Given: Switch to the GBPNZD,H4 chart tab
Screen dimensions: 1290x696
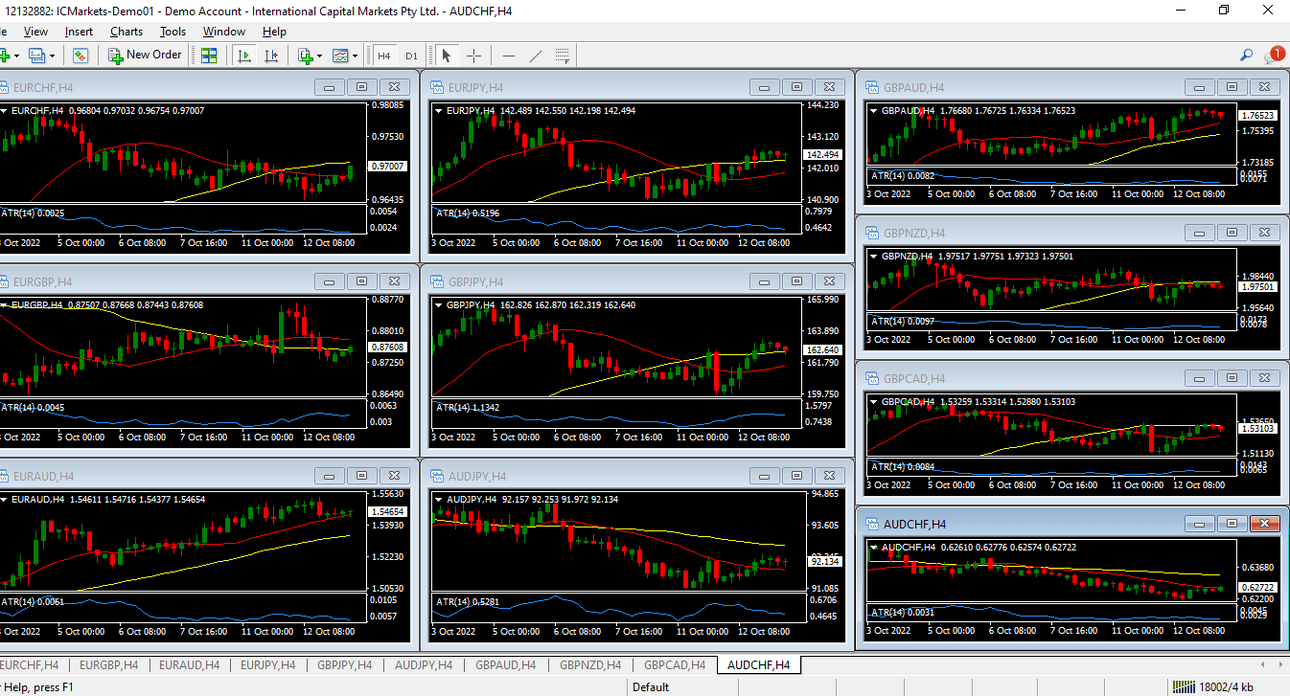Looking at the screenshot, I should click(x=590, y=665).
